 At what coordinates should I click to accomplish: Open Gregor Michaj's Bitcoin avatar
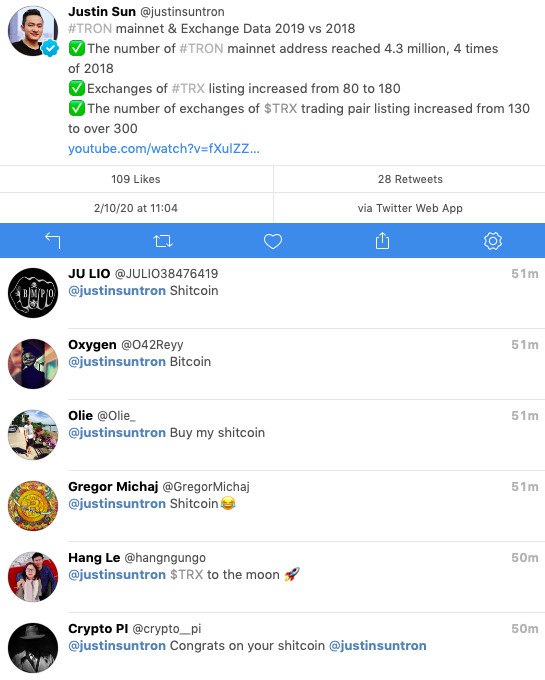(x=33, y=506)
